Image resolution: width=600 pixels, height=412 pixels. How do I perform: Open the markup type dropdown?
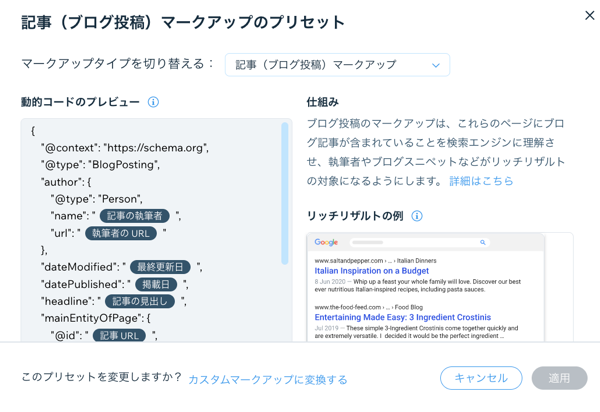[337, 65]
